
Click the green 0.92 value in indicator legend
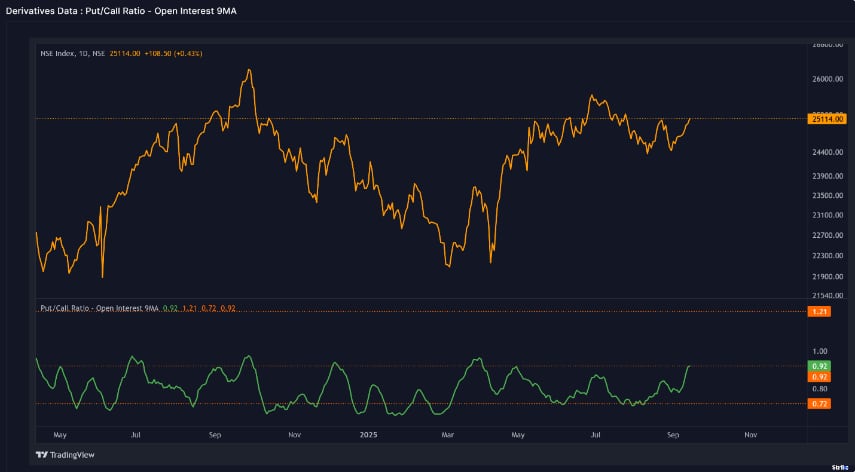pyautogui.click(x=168, y=308)
